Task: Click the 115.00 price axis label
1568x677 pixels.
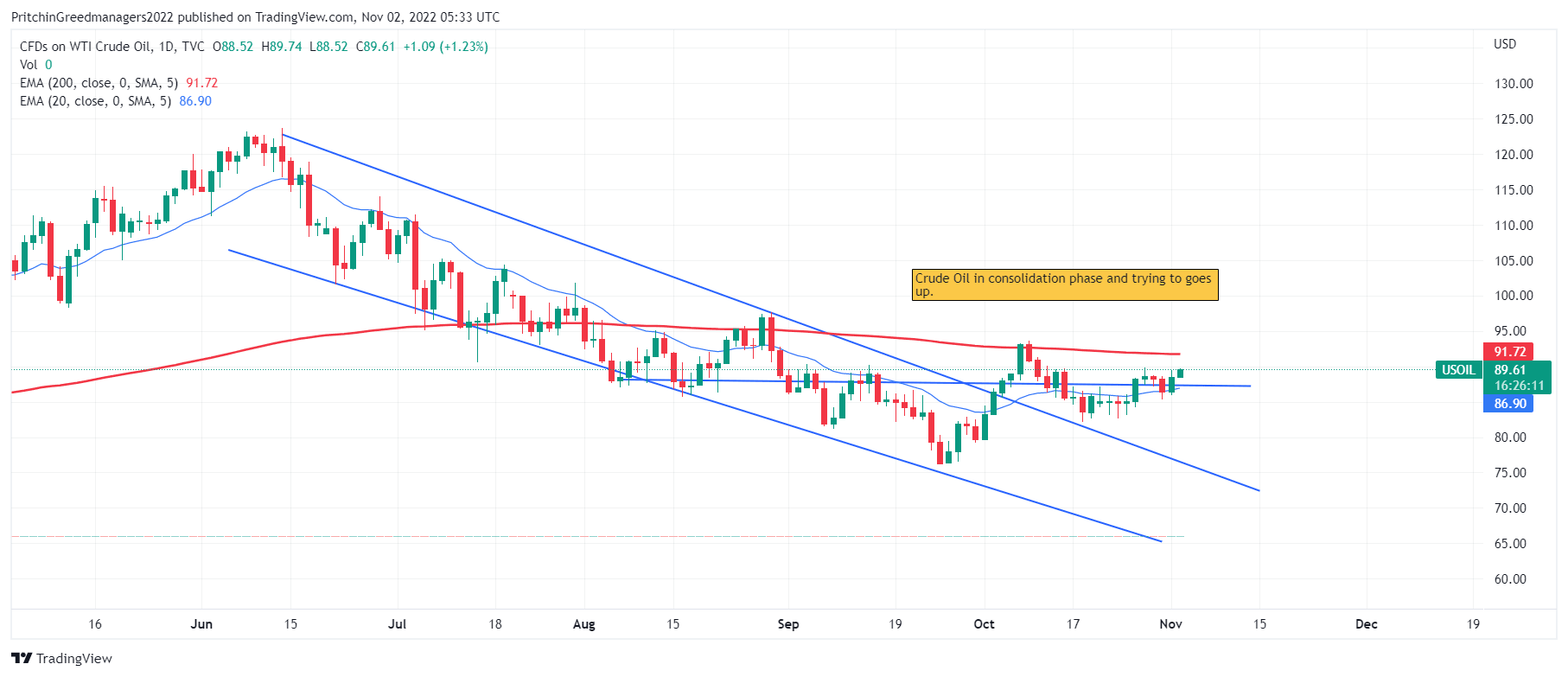Action: (x=1514, y=190)
